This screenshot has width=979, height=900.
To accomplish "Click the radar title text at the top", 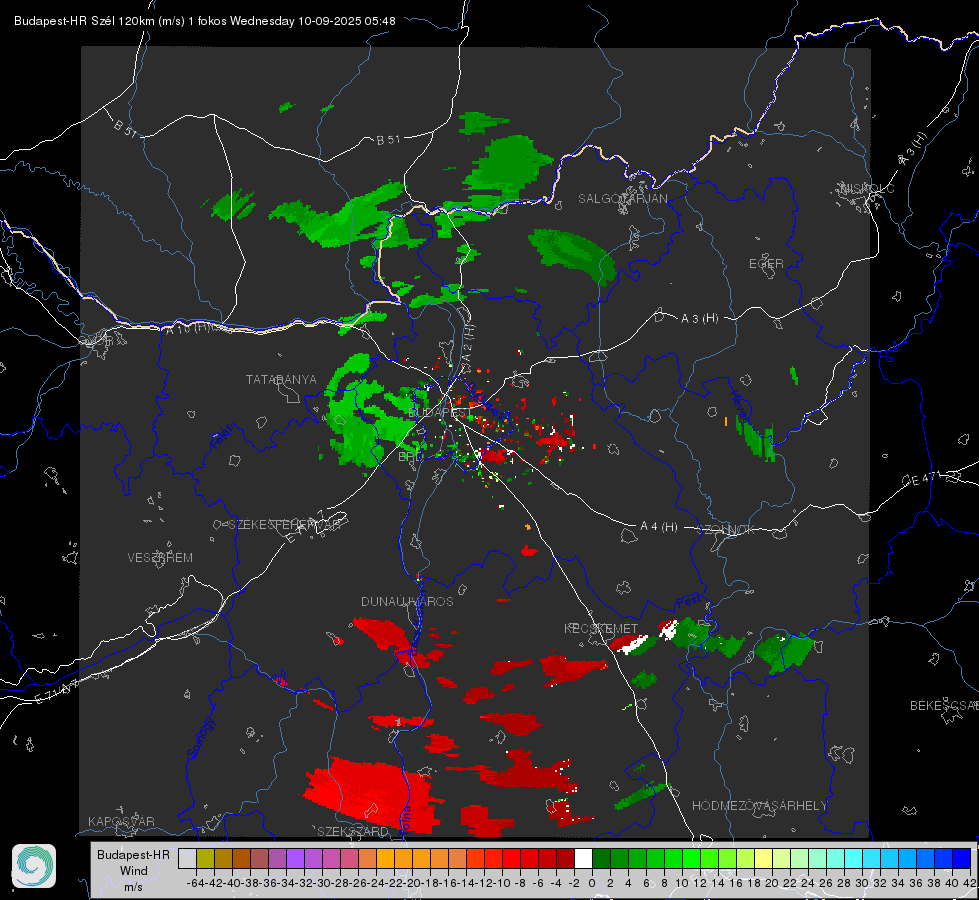I will click(x=205, y=21).
